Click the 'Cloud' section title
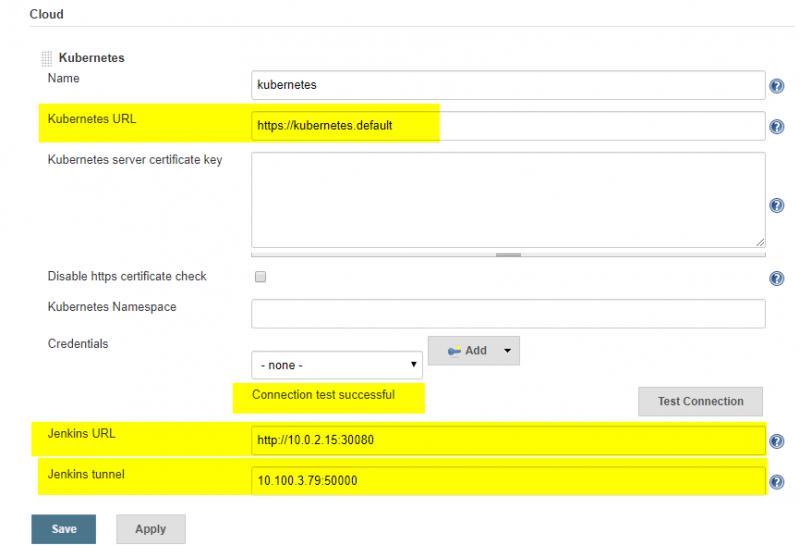The image size is (800, 545). click(x=46, y=14)
